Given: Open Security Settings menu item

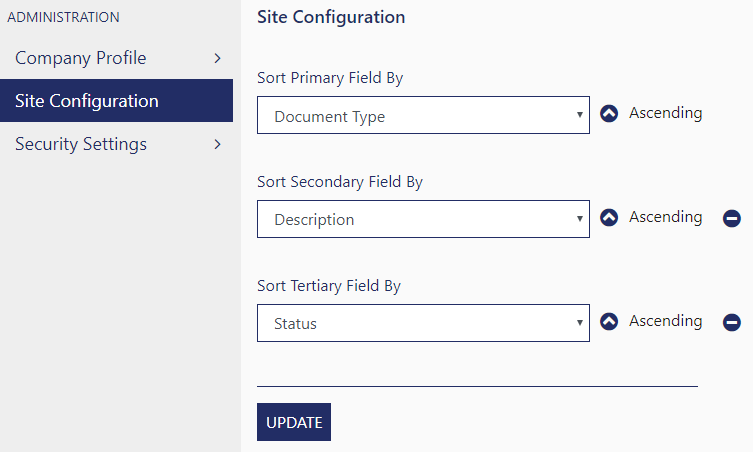Looking at the screenshot, I should tap(116, 144).
